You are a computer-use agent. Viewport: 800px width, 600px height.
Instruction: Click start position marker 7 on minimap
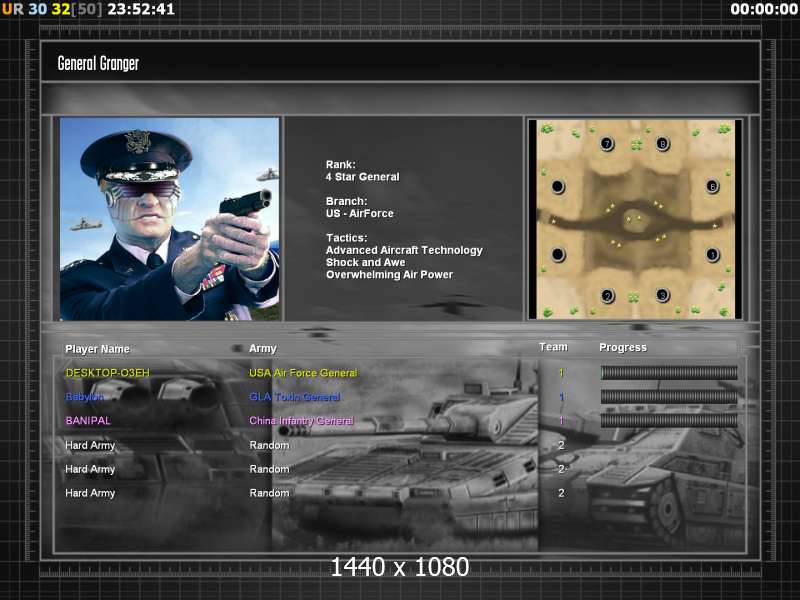(x=607, y=144)
